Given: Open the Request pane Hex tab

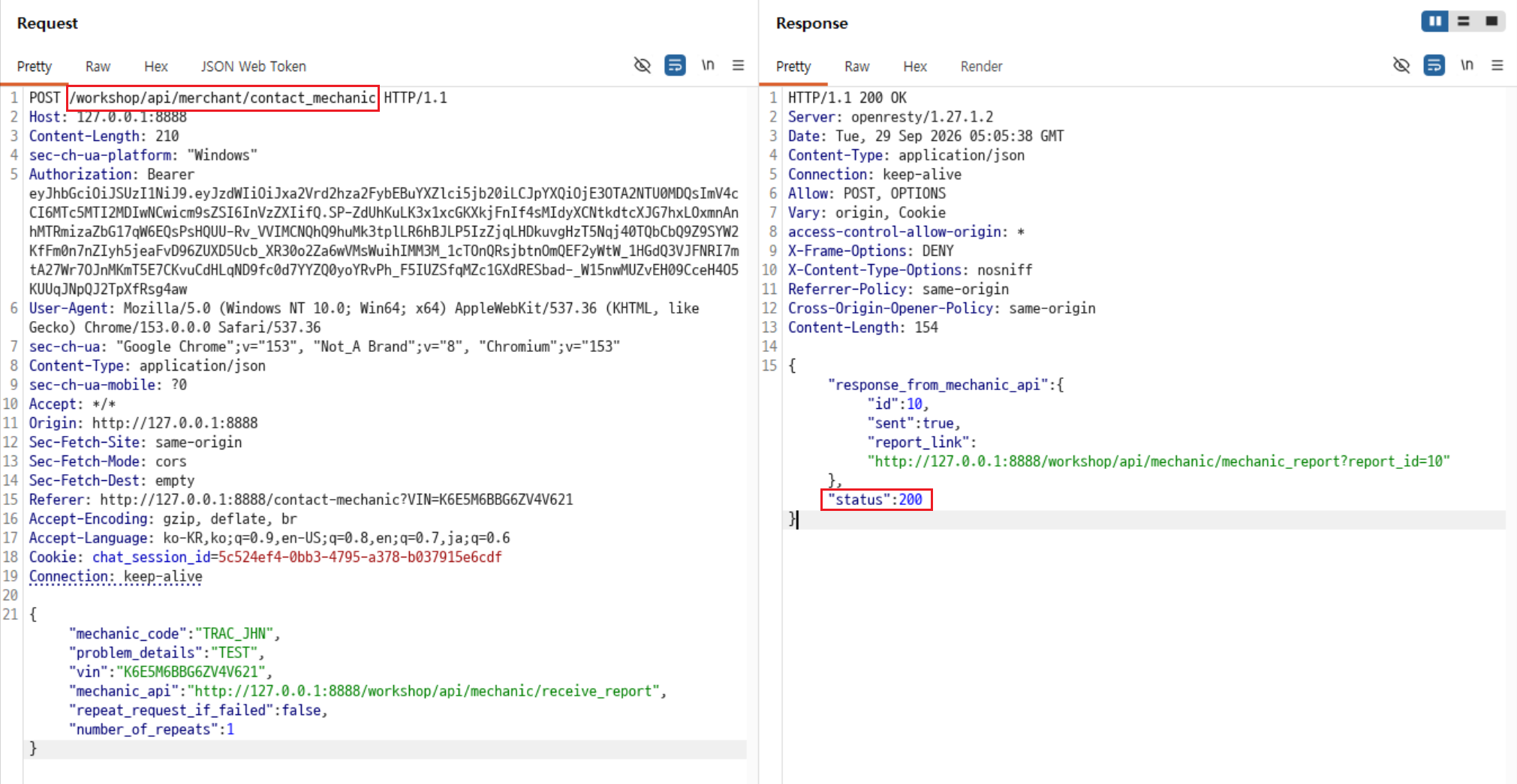Looking at the screenshot, I should (156, 67).
